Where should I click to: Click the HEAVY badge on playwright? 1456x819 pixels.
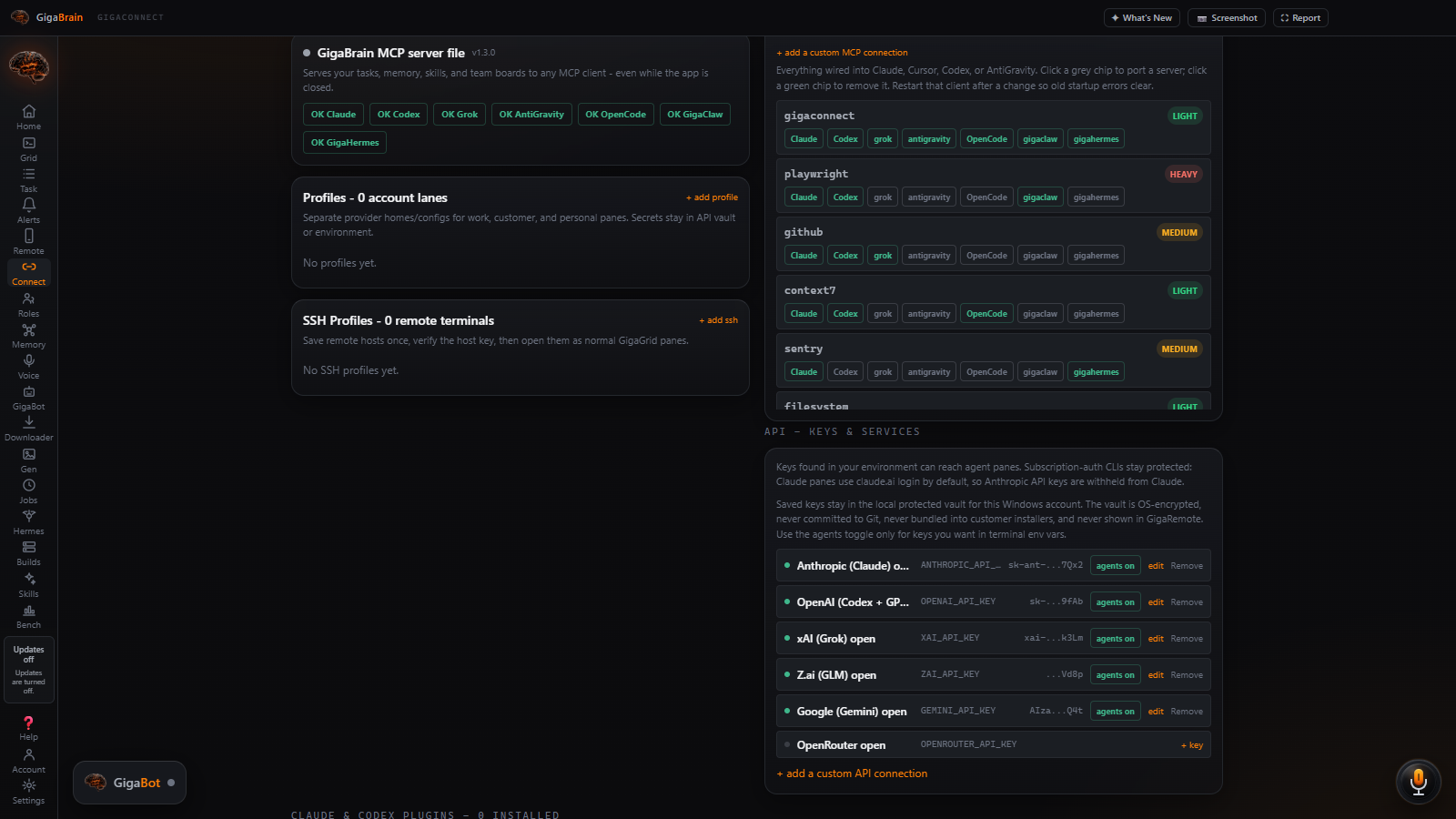click(1183, 175)
